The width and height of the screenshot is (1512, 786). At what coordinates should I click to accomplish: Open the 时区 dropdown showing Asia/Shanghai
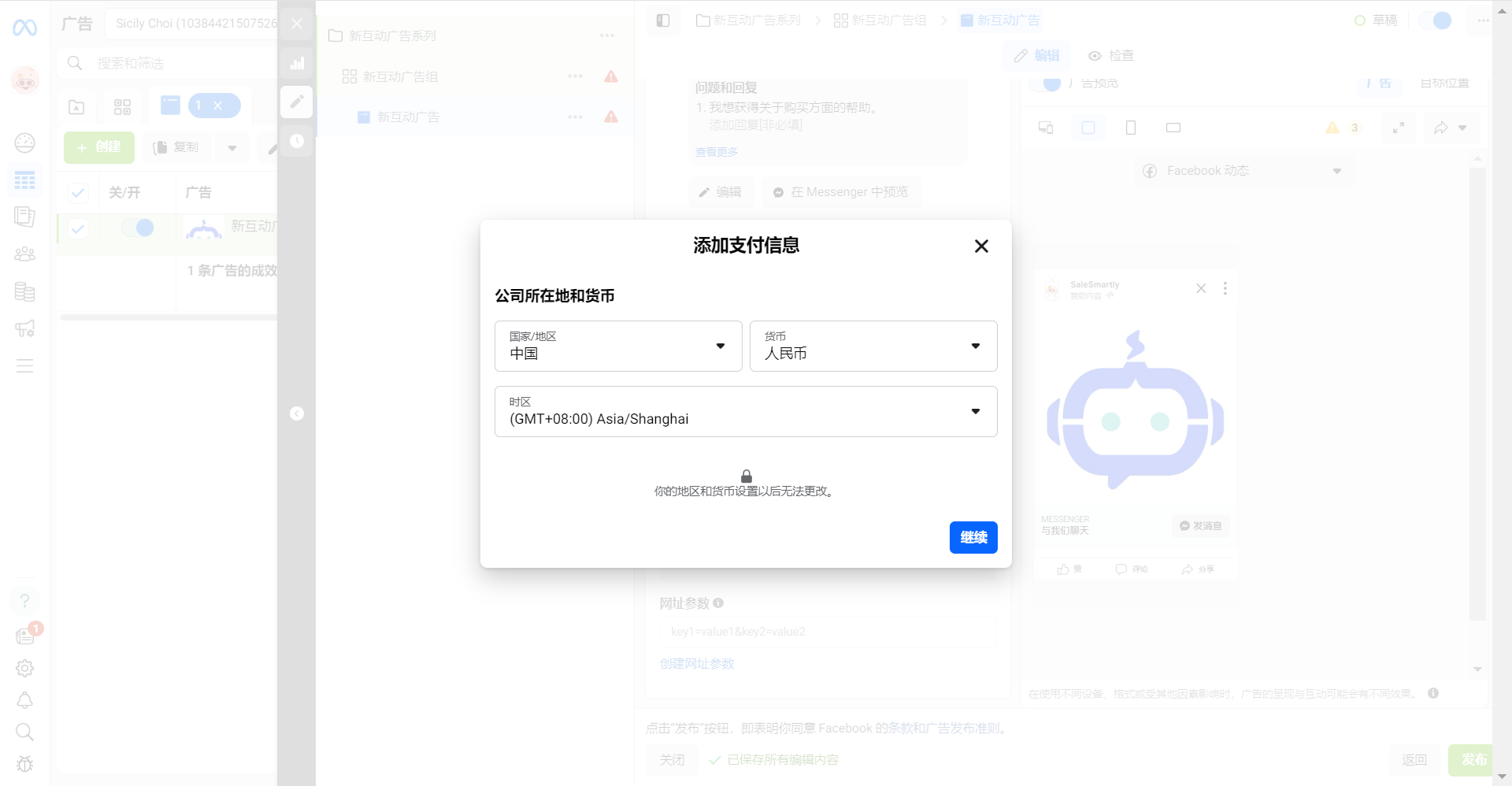(x=746, y=411)
